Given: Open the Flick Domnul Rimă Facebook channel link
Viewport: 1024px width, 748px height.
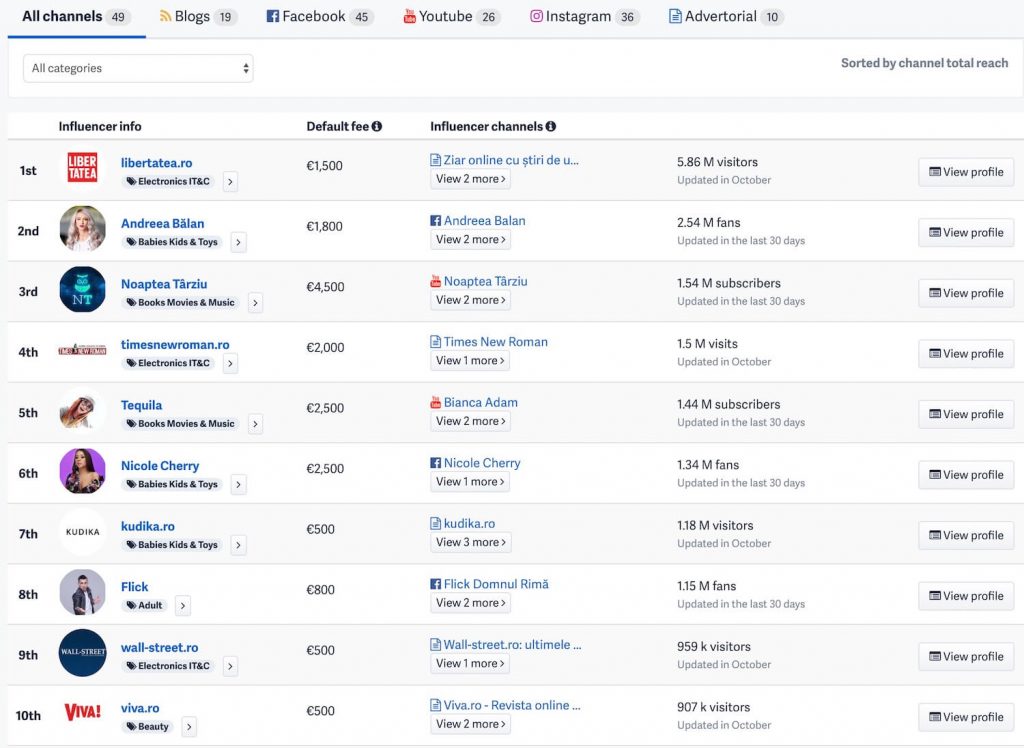Looking at the screenshot, I should point(496,584).
